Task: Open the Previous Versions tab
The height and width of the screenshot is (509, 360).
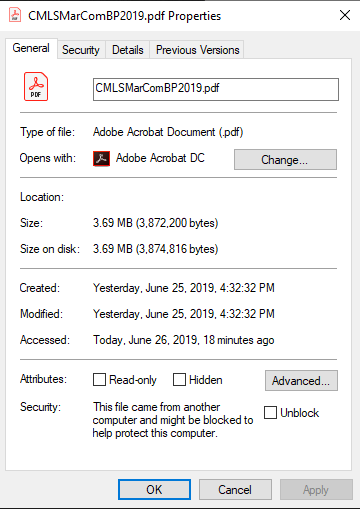Action: click(x=197, y=50)
